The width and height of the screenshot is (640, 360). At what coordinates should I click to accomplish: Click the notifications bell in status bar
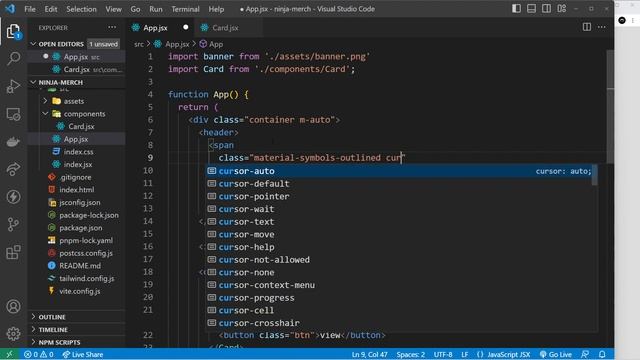pyautogui.click(x=602, y=354)
